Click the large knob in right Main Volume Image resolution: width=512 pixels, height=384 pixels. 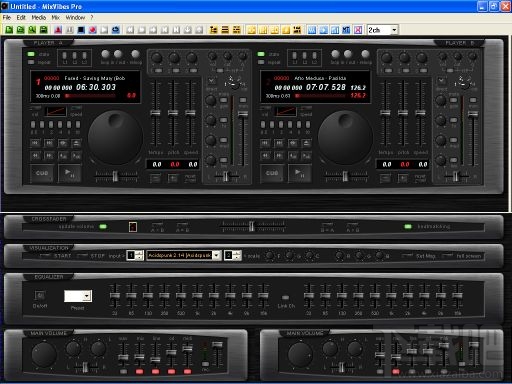click(300, 354)
